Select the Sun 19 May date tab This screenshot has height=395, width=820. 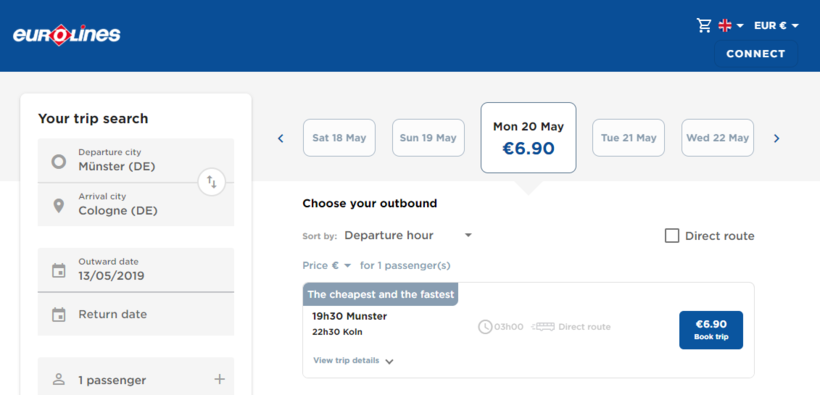(428, 138)
